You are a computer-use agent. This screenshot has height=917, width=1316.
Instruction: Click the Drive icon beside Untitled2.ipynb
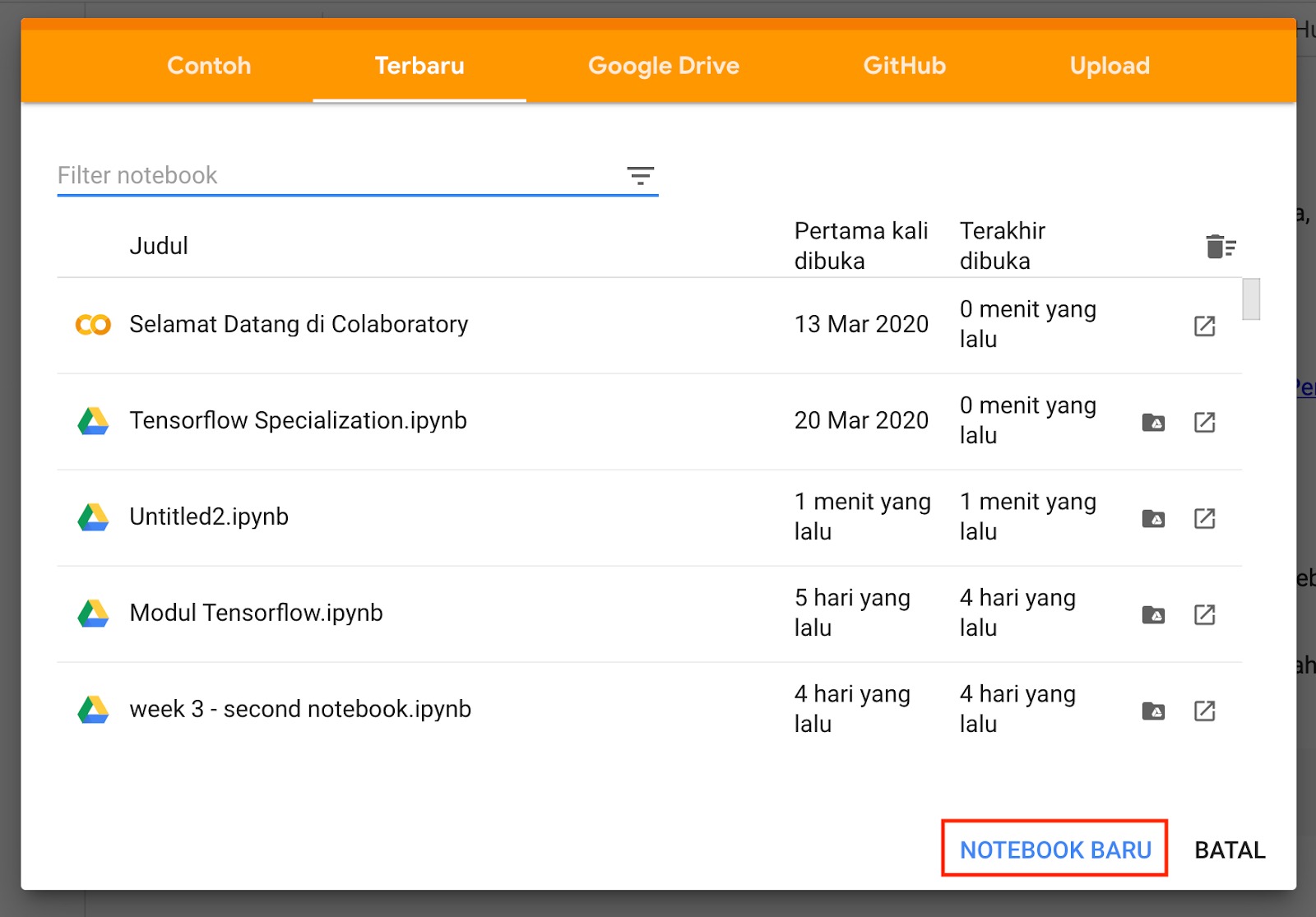click(x=93, y=517)
